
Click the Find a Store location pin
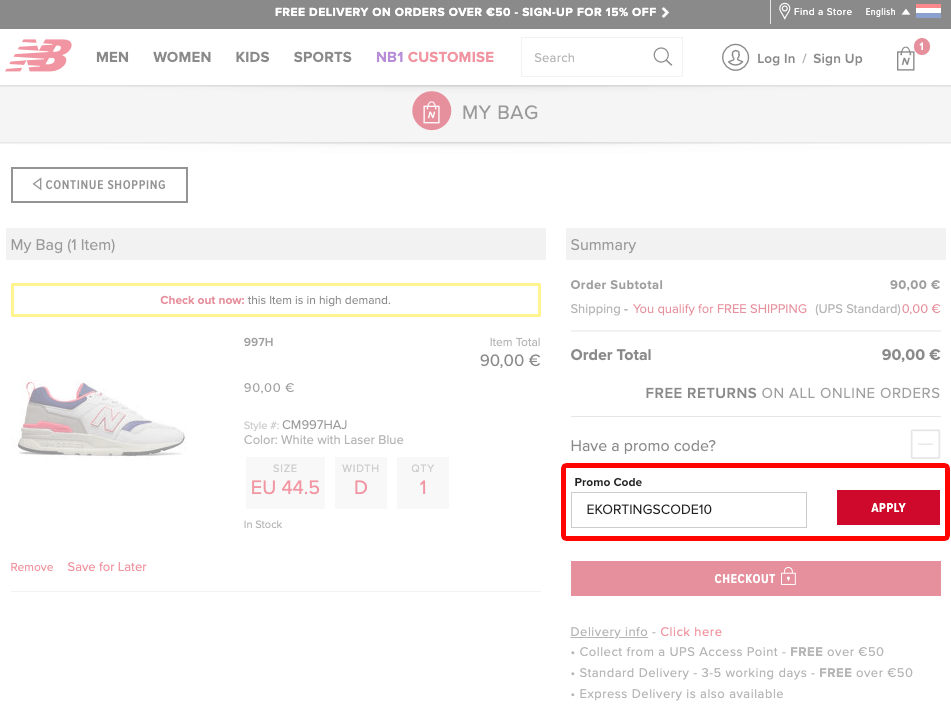coord(784,11)
